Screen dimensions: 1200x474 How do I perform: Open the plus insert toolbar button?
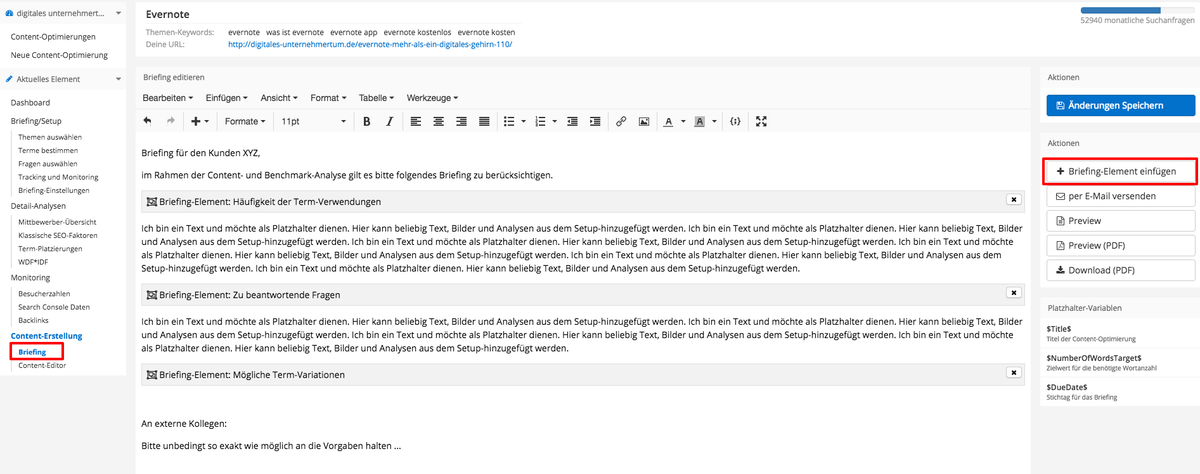[199, 121]
